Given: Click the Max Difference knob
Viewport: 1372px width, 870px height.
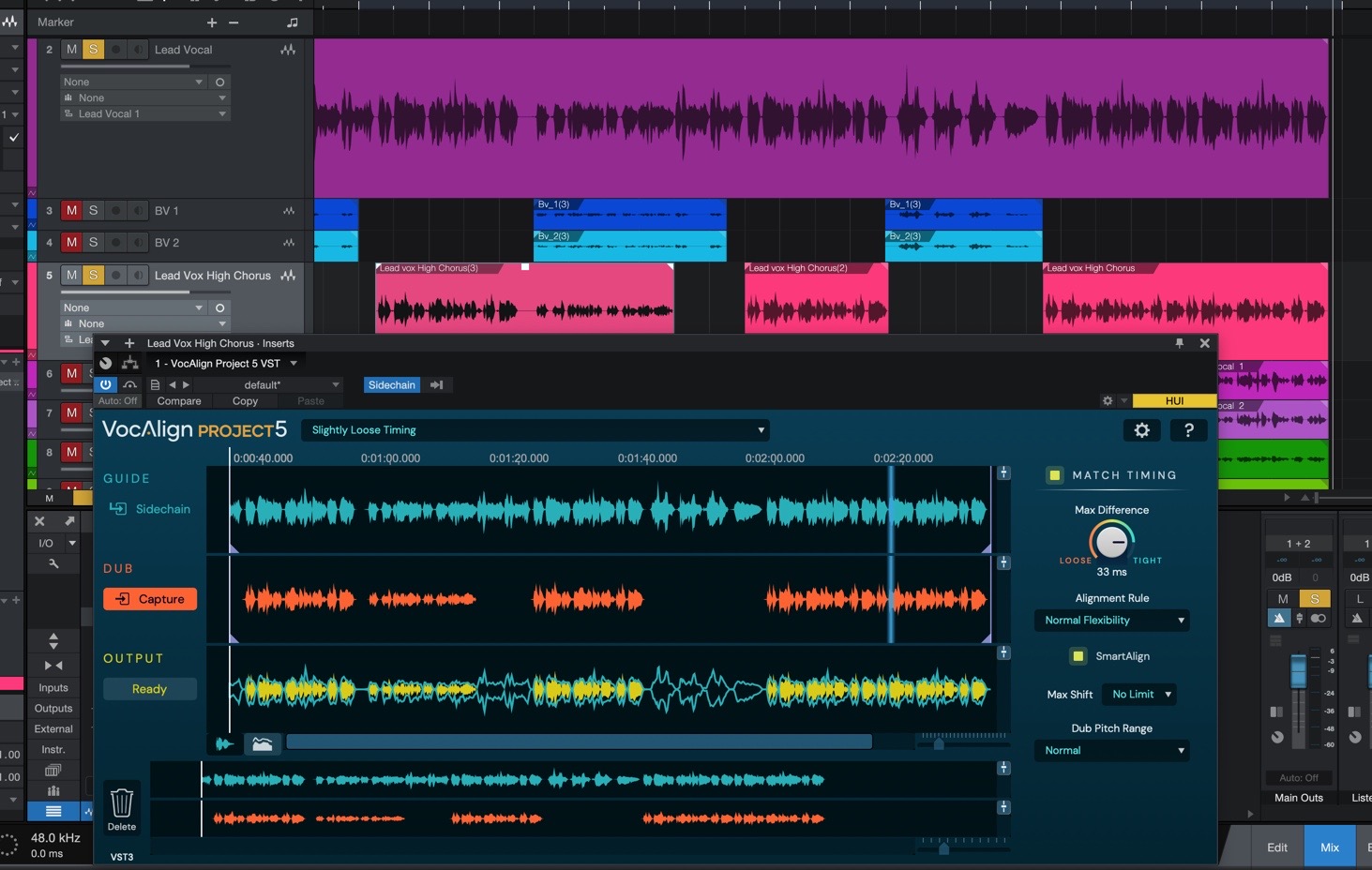Looking at the screenshot, I should click(x=1111, y=542).
